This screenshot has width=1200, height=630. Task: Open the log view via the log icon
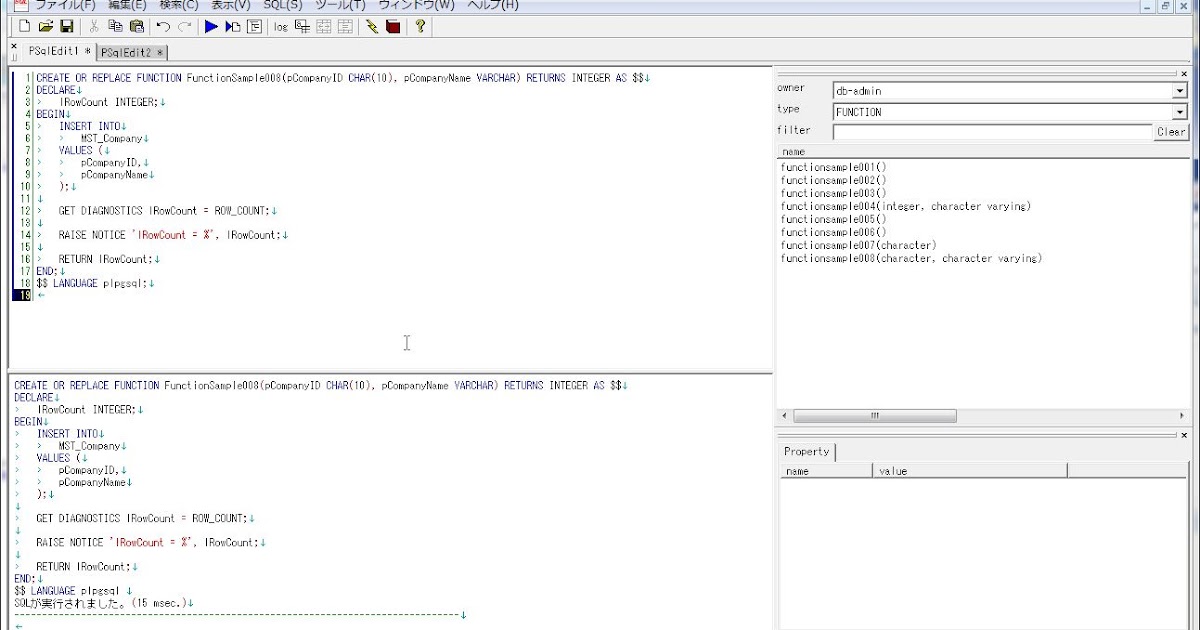(x=281, y=27)
